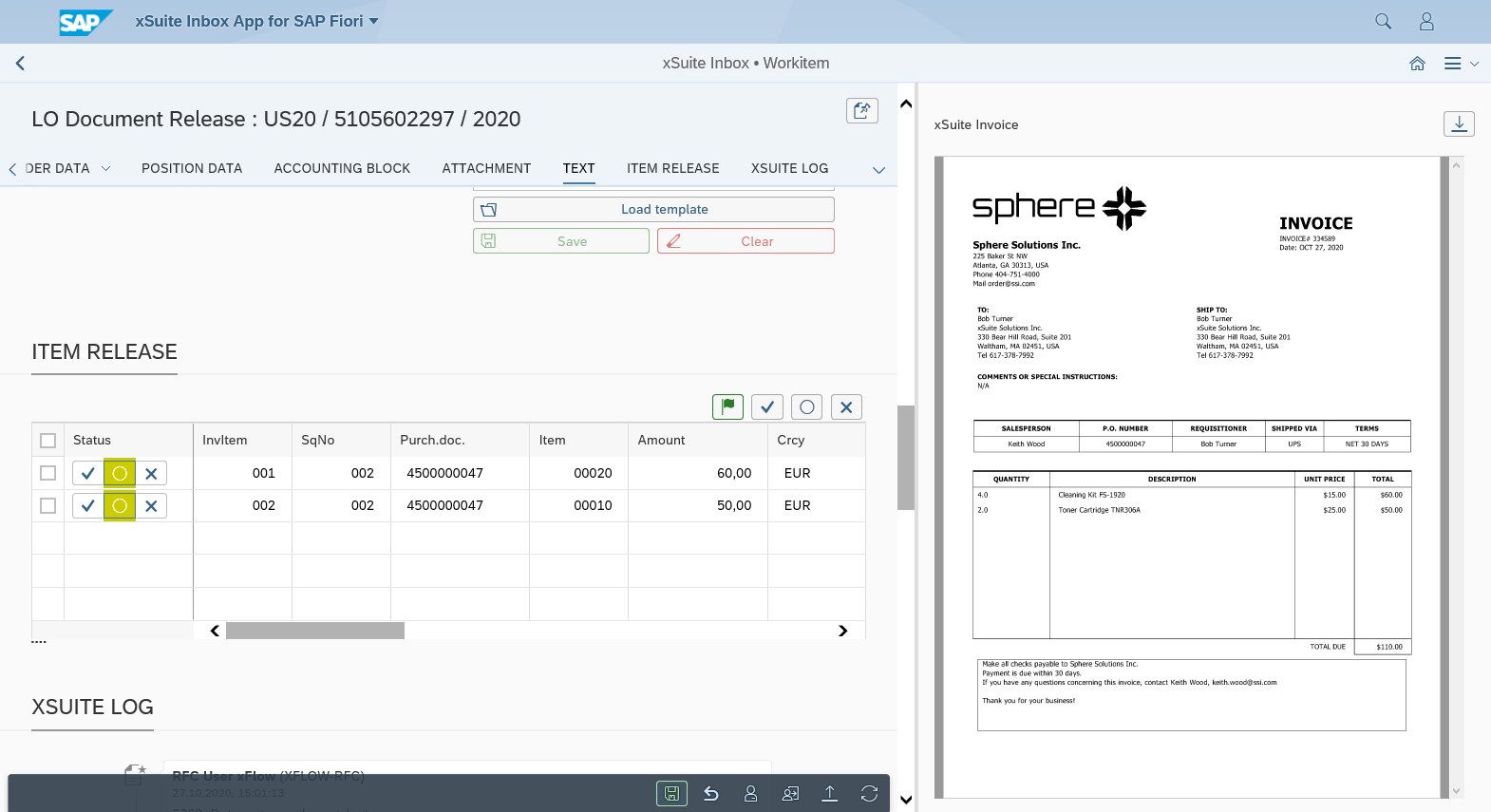Viewport: 1491px width, 812px height.
Task: Expand the tab overflow chevron after XSUITE LOG
Action: click(x=878, y=170)
